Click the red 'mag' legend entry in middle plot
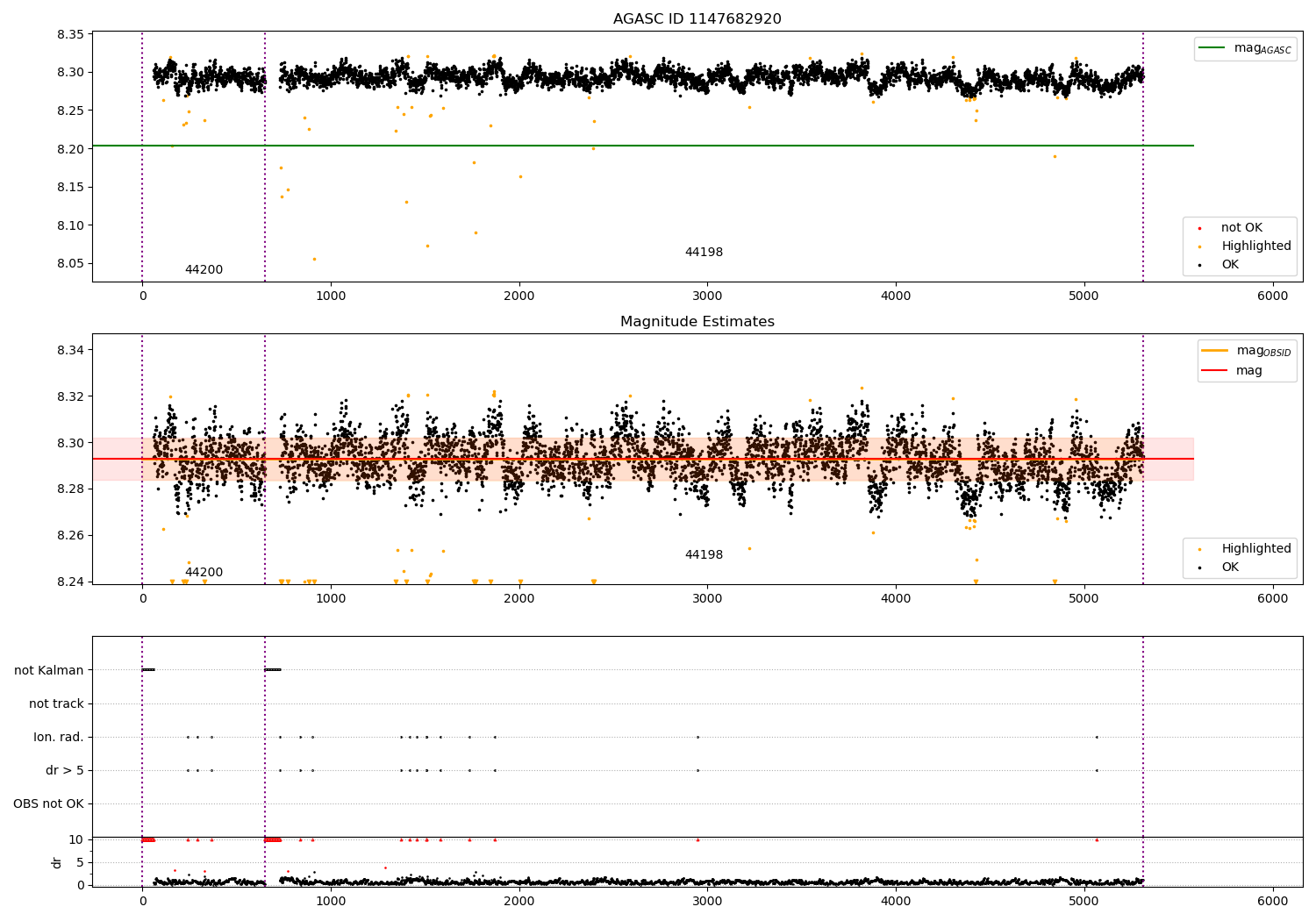 point(1233,371)
